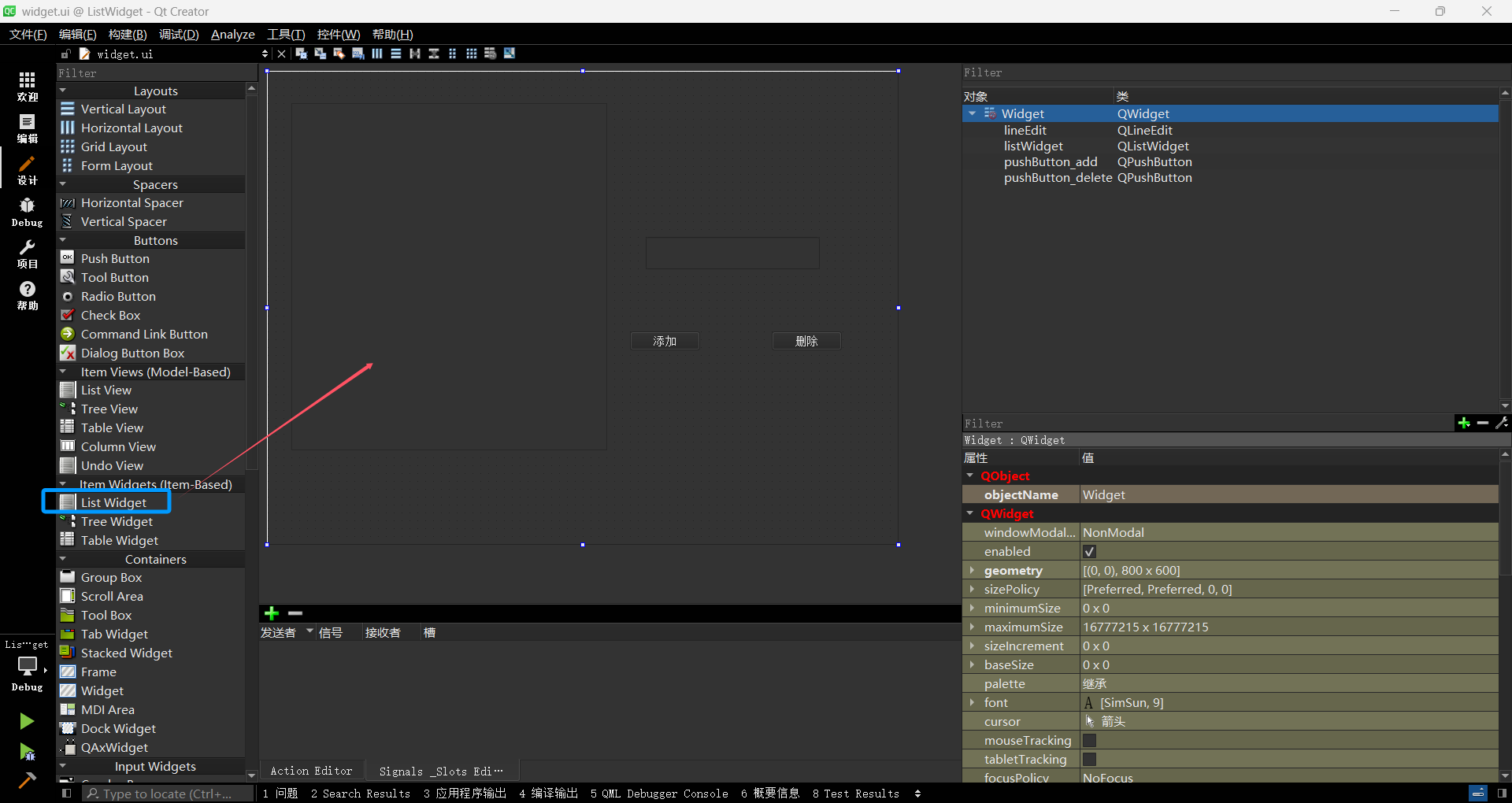Switch to Edit mode in sidebar
Viewport: 1512px width, 803px height.
[28, 128]
